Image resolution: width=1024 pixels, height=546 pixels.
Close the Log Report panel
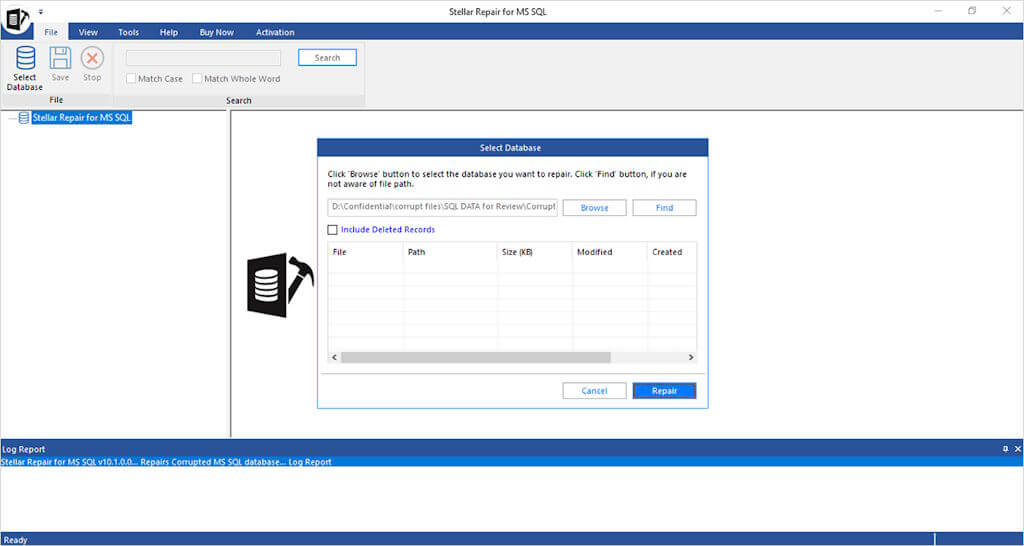pos(1016,450)
